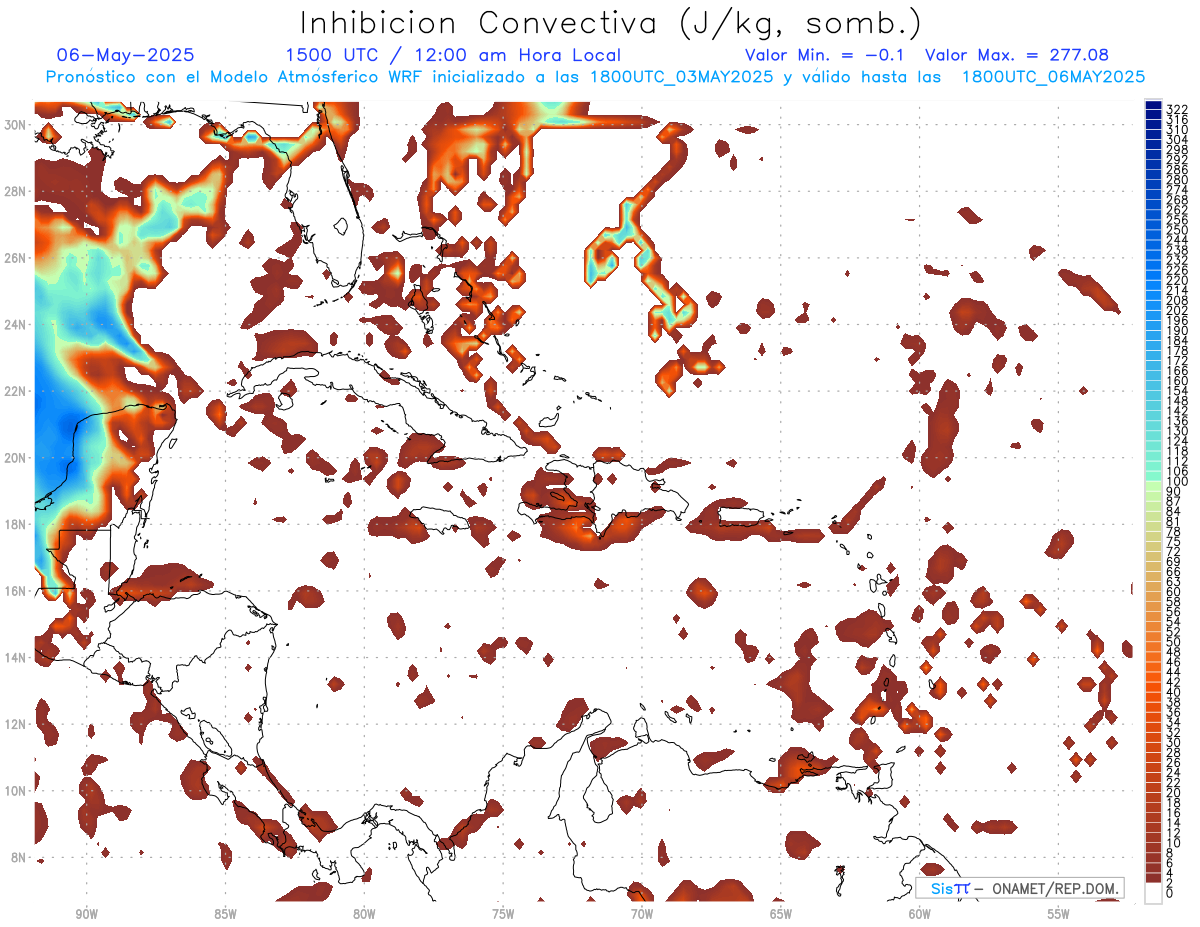Click the '250' color scale label
The image size is (1200, 927).
click(1177, 231)
